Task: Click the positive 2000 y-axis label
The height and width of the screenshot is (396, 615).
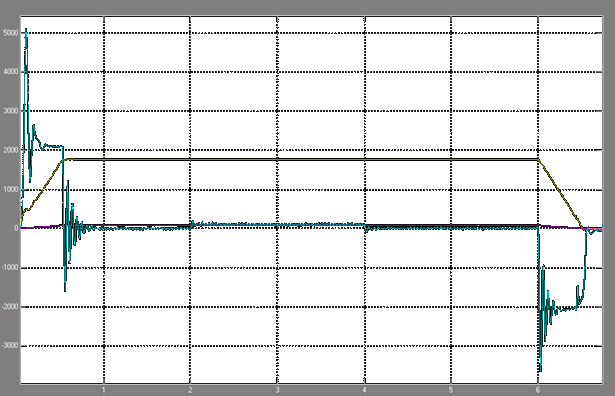Action: point(11,150)
